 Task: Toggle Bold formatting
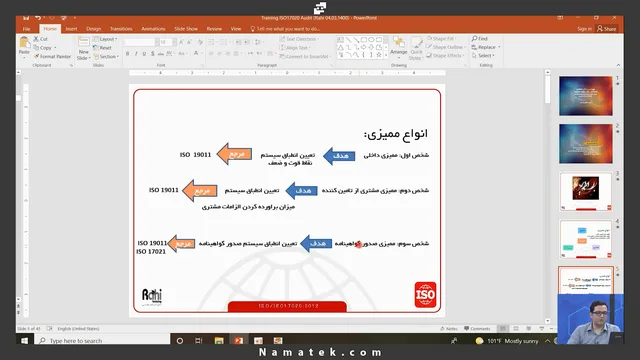tap(127, 54)
